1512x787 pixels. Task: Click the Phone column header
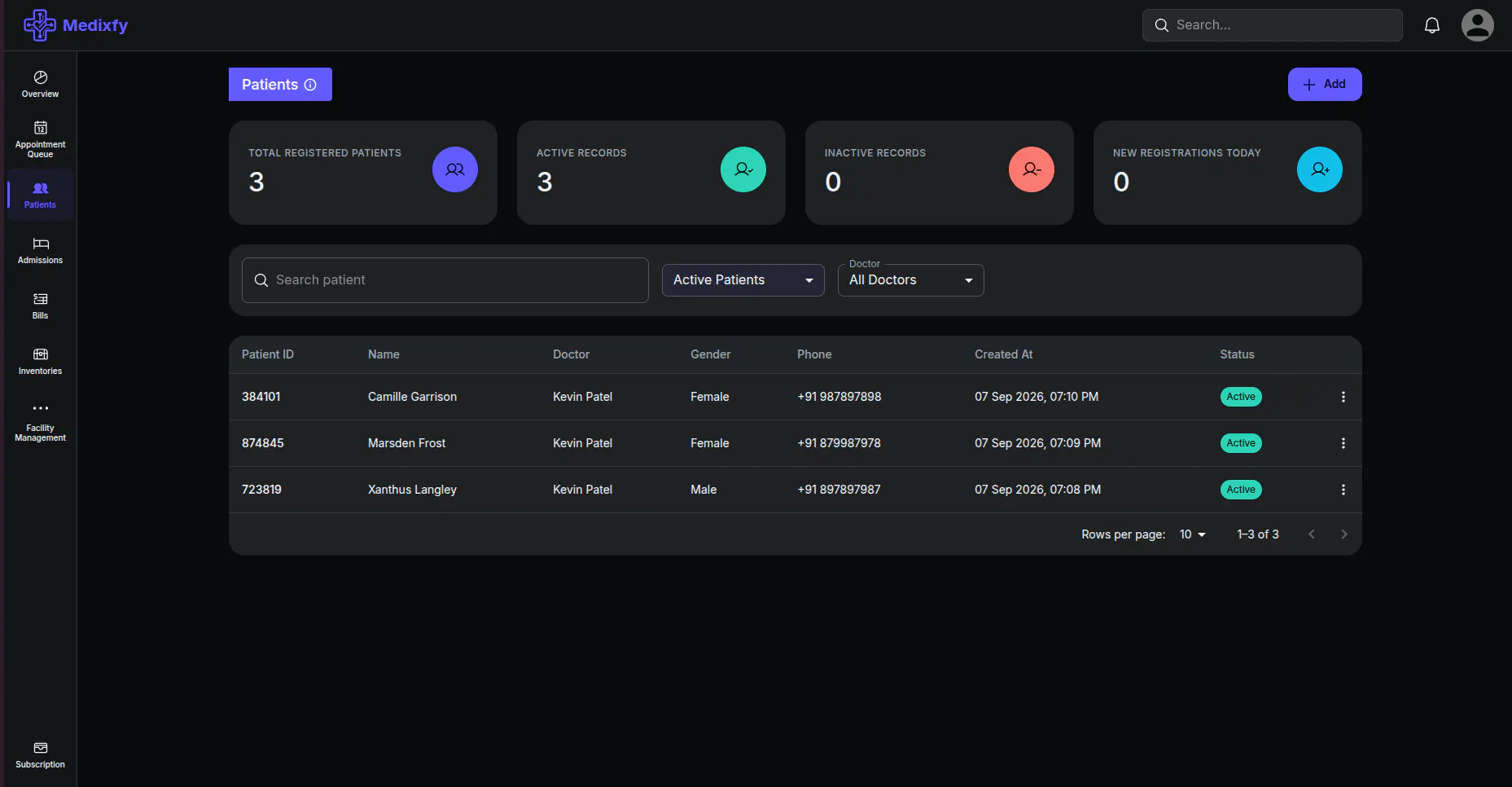click(x=814, y=354)
